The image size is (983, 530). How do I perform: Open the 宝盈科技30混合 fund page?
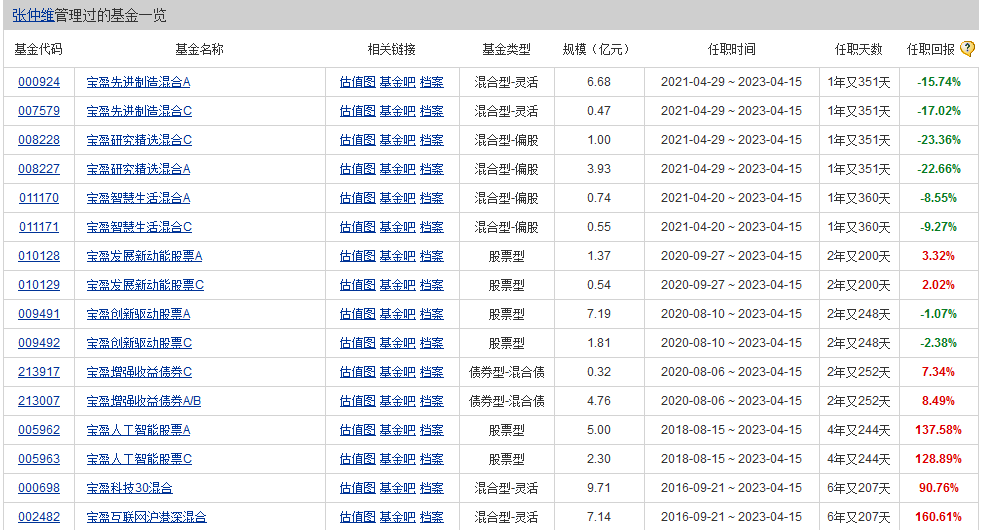click(x=129, y=488)
